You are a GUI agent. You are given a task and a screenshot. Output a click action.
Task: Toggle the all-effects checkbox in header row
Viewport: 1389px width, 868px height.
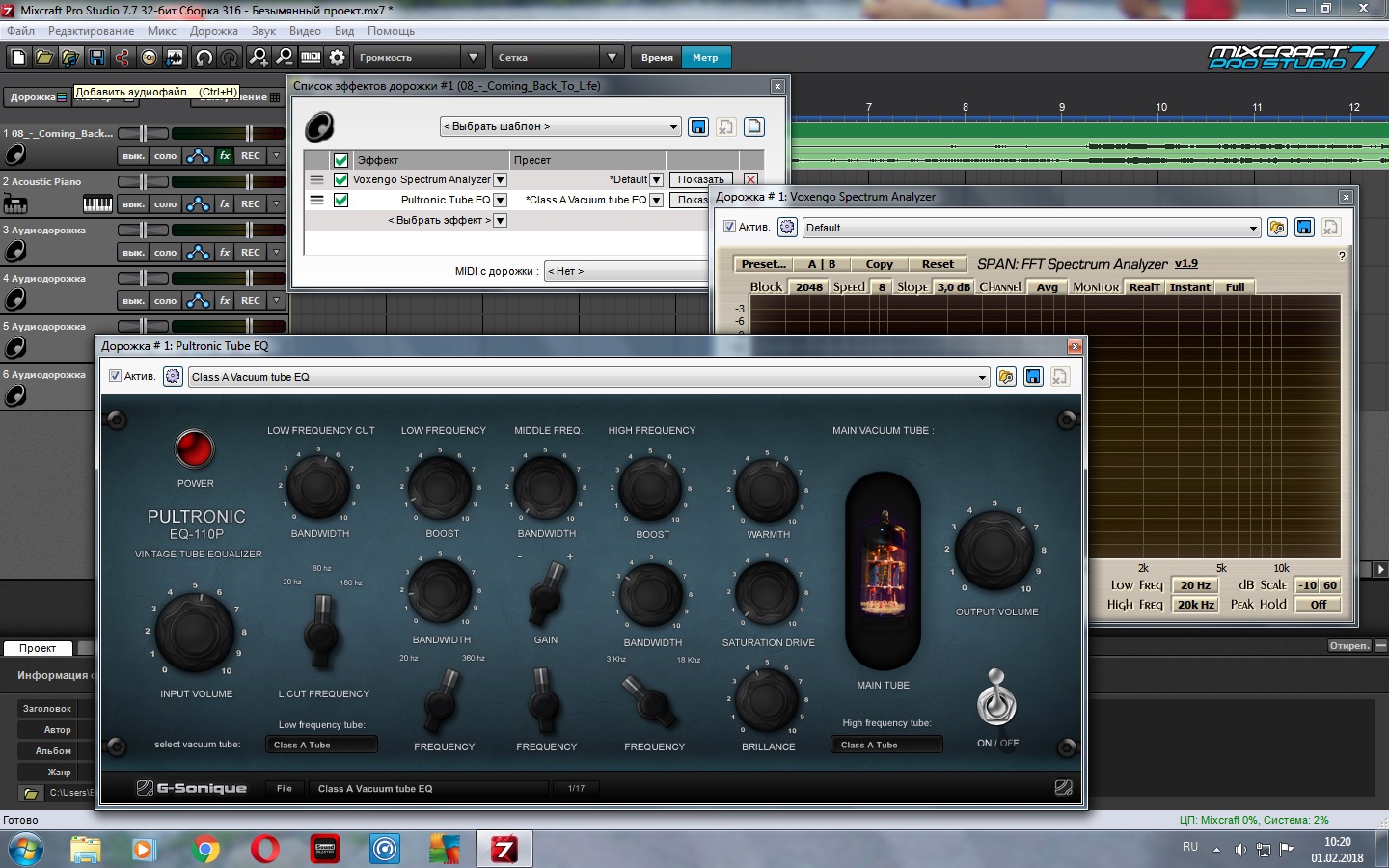pos(340,160)
